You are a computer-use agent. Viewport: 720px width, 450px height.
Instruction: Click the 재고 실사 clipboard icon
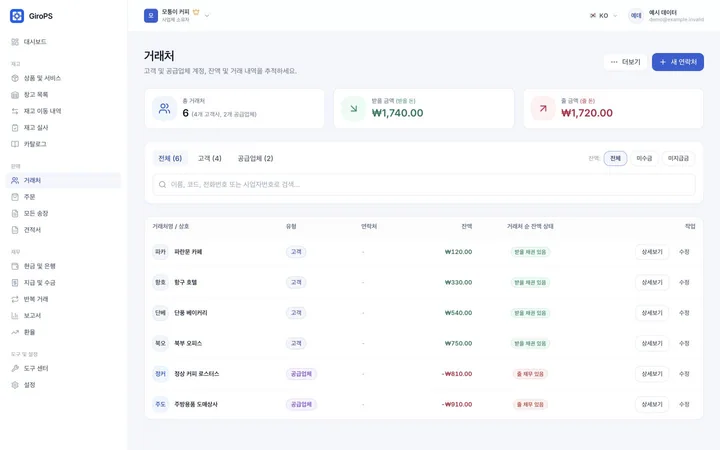pos(15,128)
